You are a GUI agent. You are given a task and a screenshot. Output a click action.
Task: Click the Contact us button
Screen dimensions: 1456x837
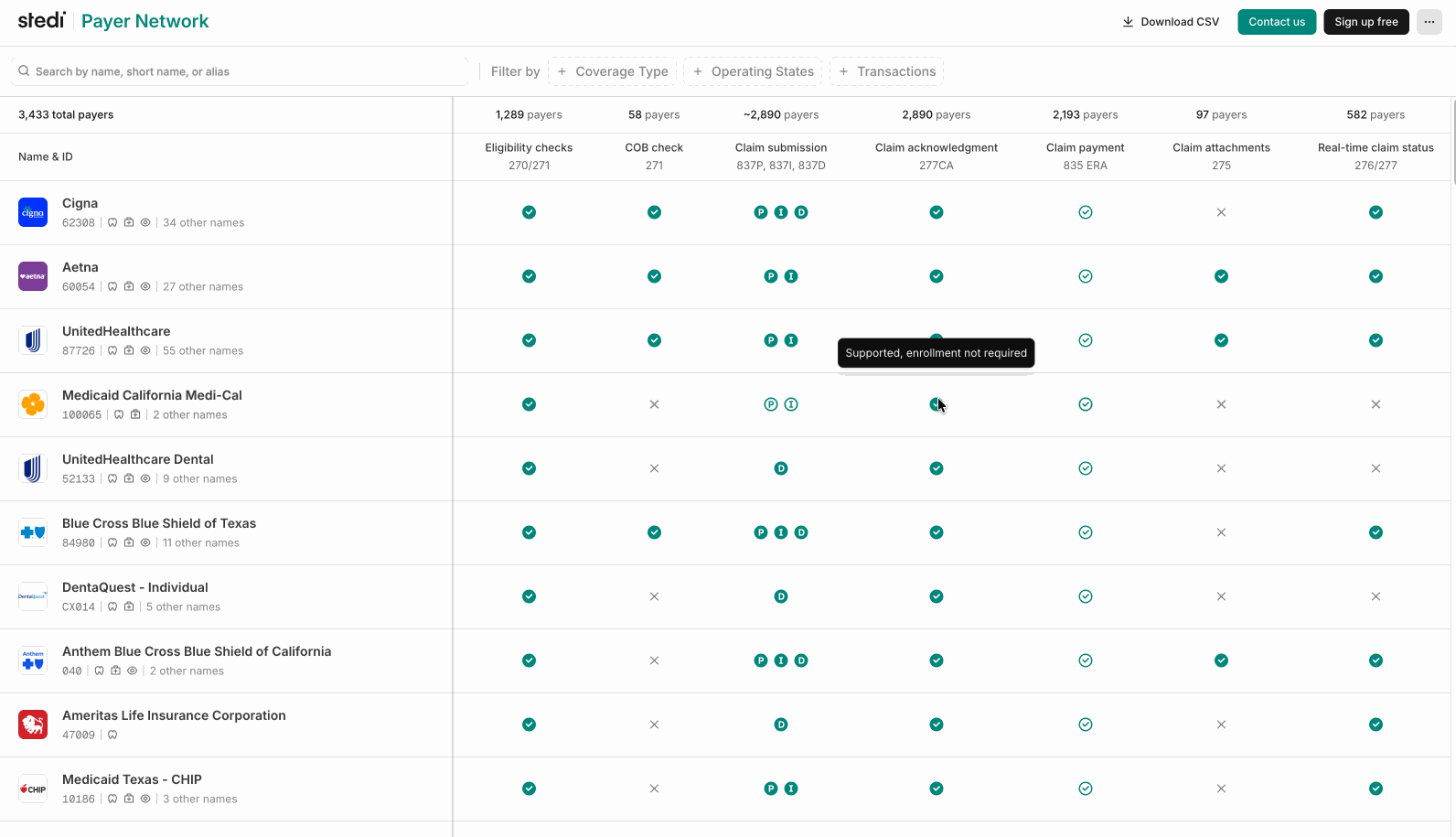coord(1277,22)
